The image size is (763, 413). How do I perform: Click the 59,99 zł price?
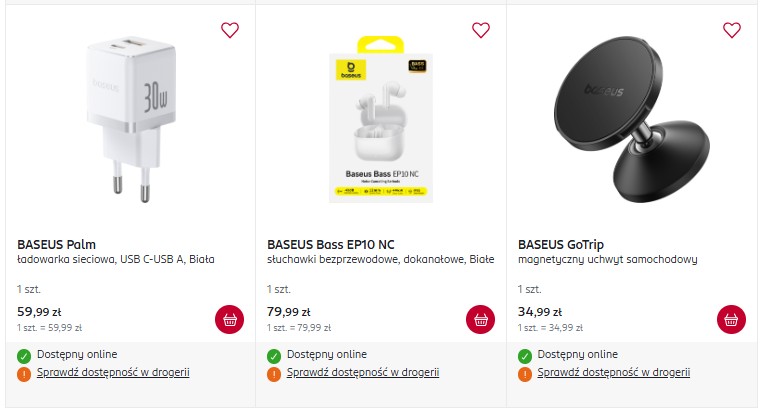pos(39,311)
